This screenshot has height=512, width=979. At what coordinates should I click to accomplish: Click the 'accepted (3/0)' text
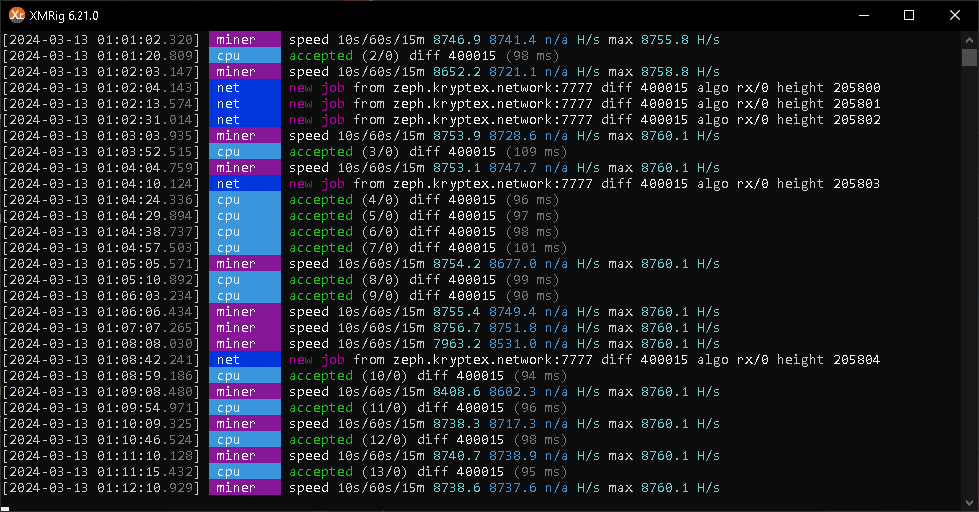click(x=344, y=152)
